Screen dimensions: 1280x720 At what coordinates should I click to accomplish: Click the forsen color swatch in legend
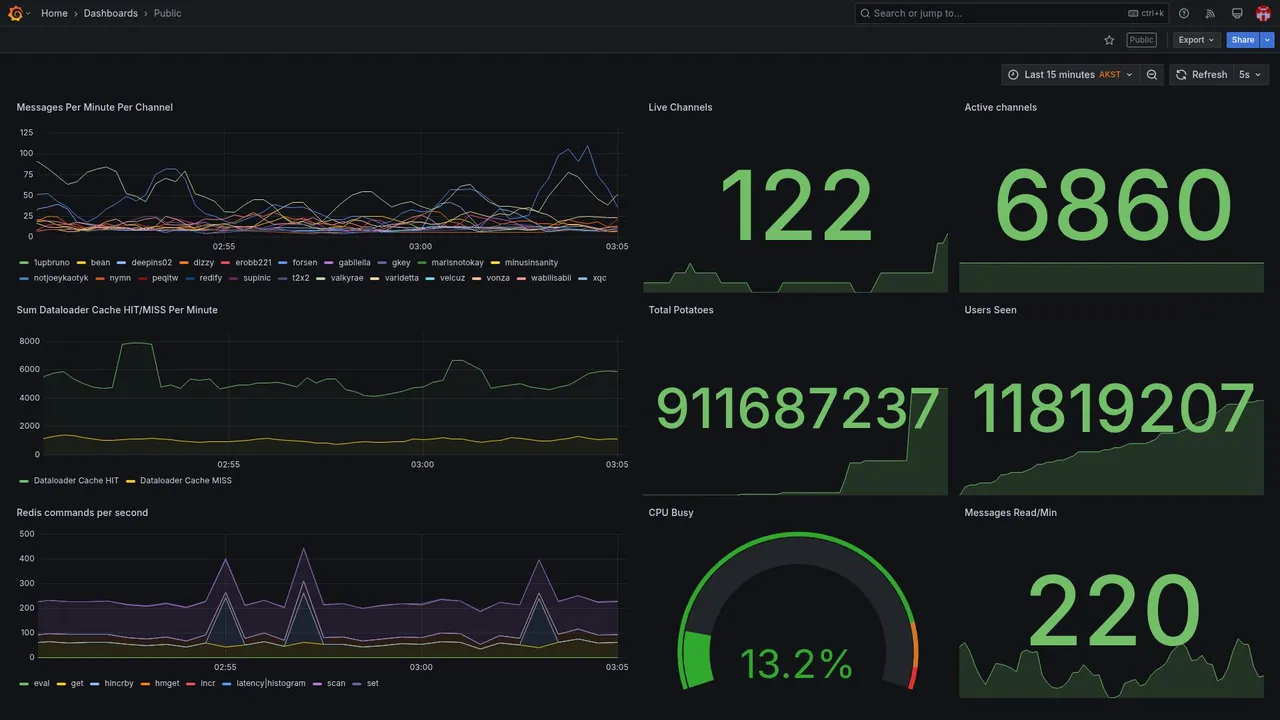(x=284, y=263)
